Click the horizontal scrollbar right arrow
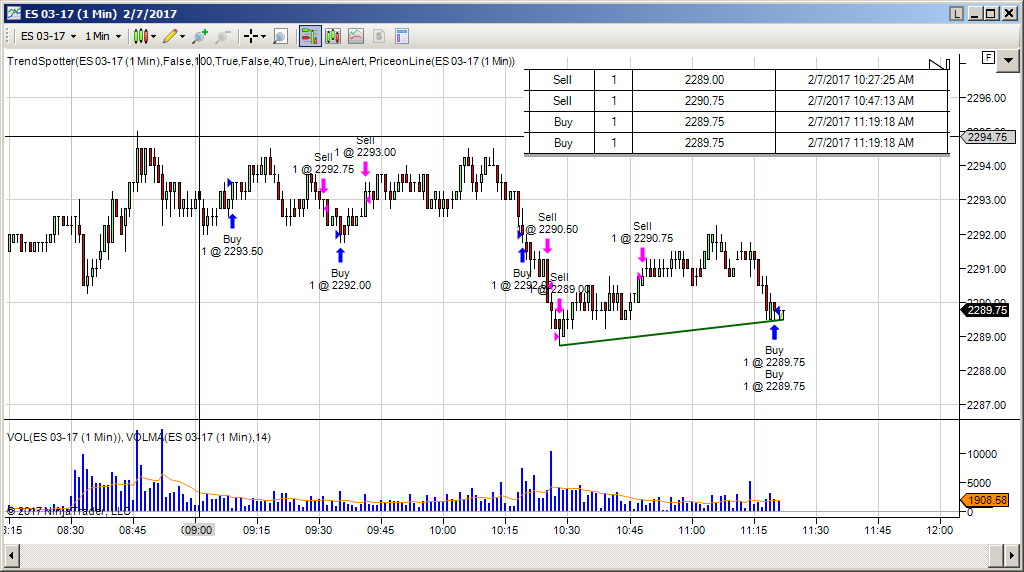Viewport: 1024px width, 572px height. coord(1014,556)
